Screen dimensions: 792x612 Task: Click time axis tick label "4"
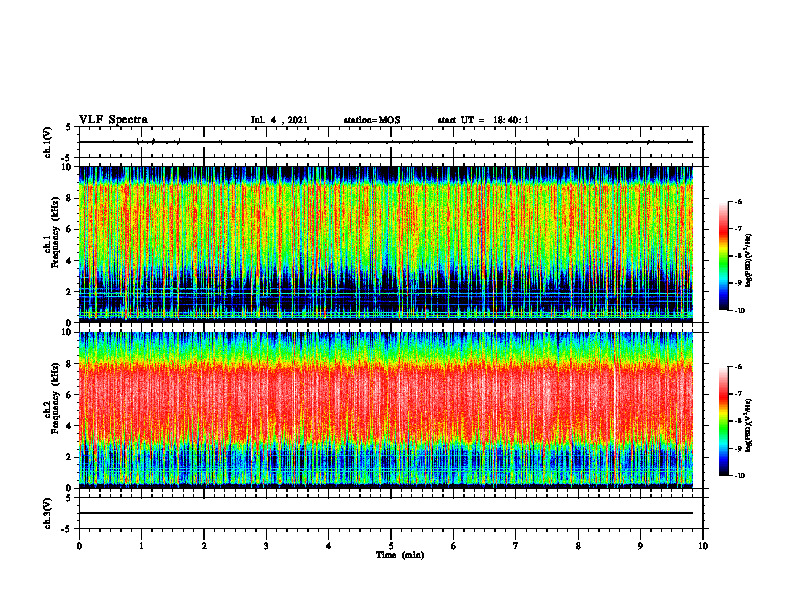tap(329, 546)
